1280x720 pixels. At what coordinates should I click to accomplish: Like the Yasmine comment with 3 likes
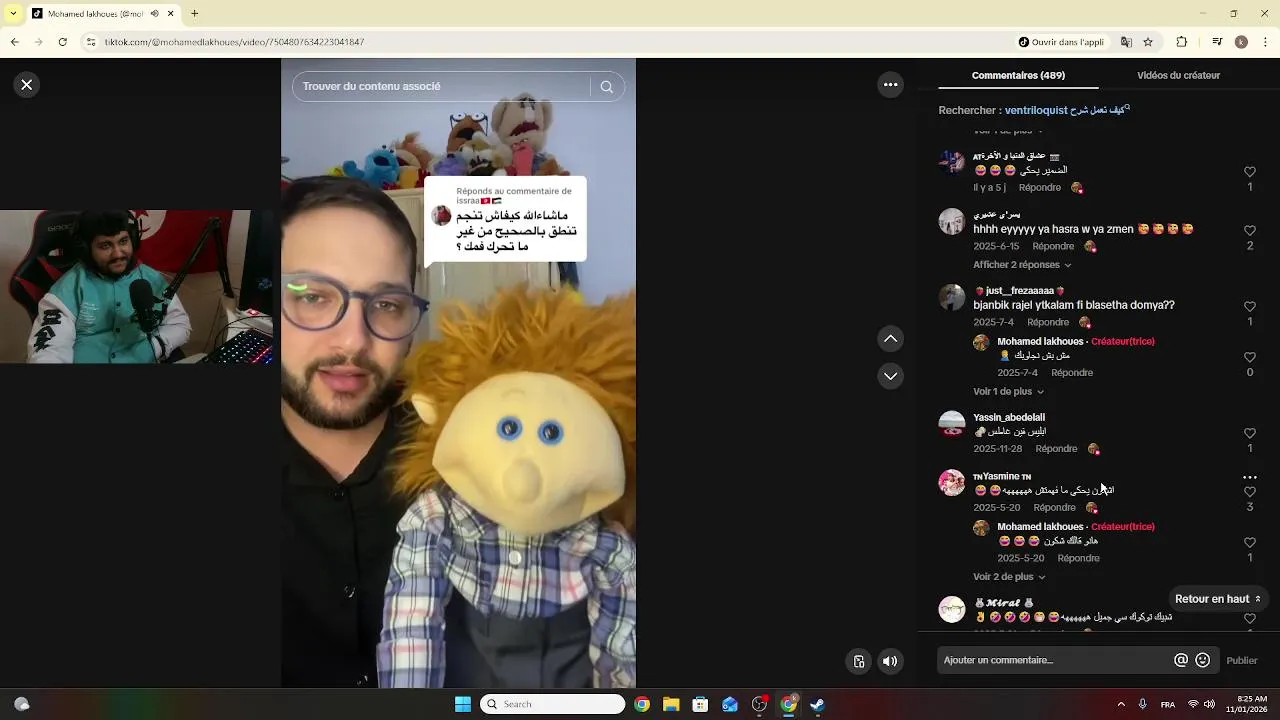1250,492
